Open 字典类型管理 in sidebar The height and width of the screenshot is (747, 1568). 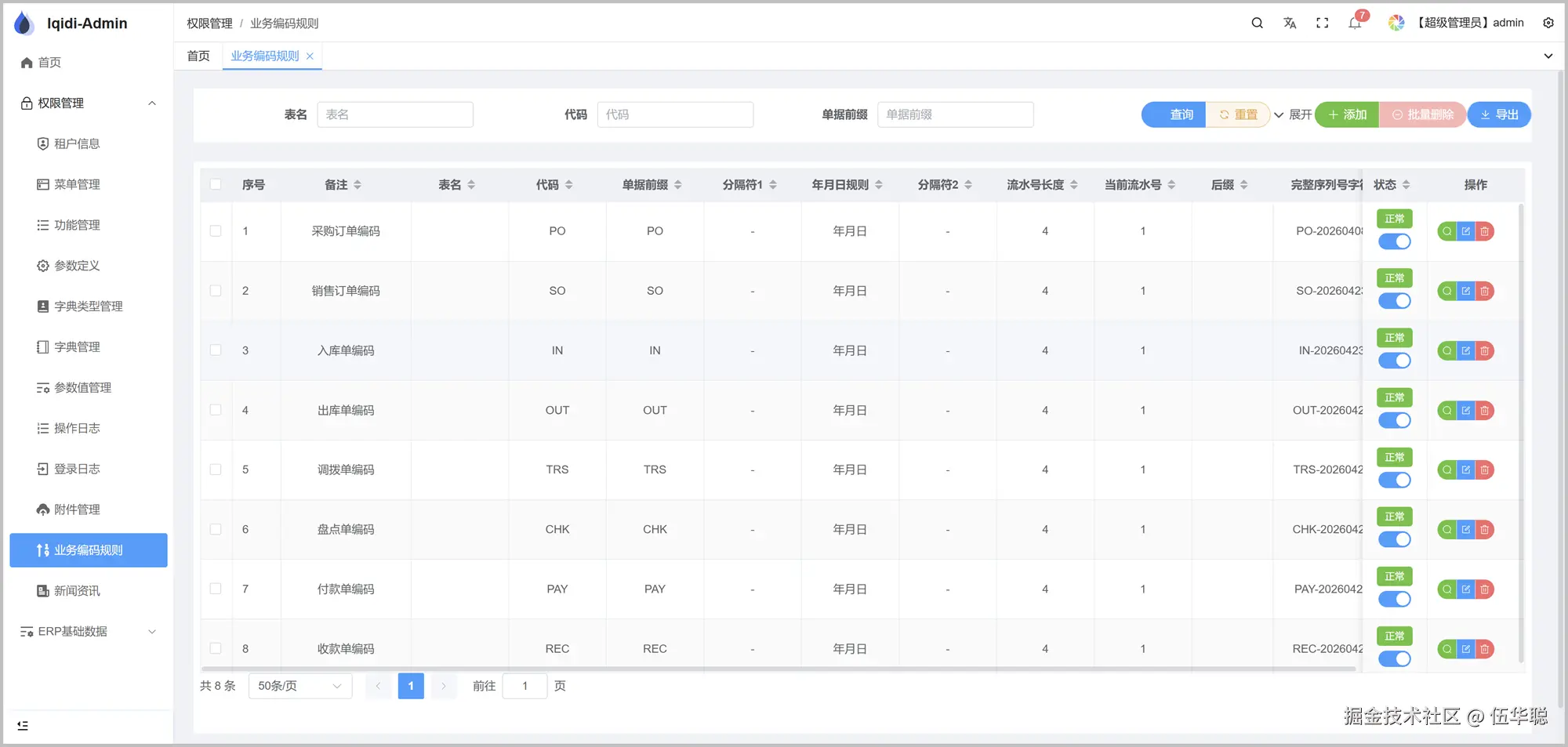tap(89, 306)
